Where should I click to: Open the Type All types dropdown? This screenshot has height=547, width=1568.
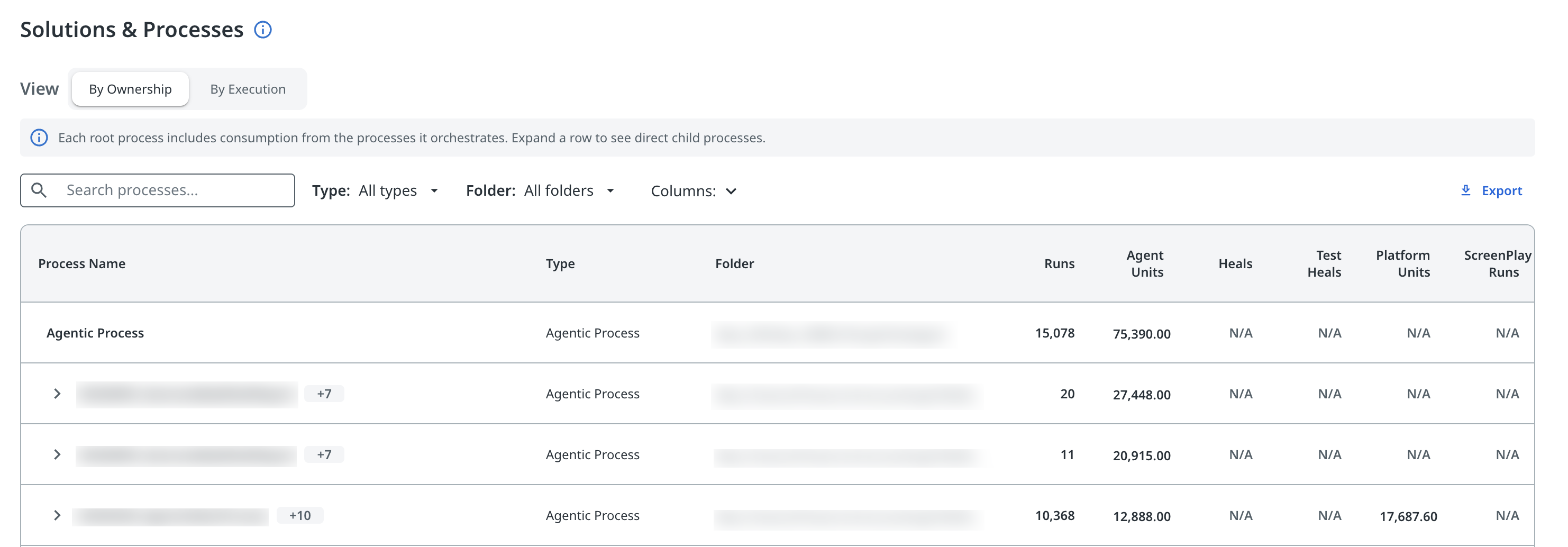(x=376, y=191)
